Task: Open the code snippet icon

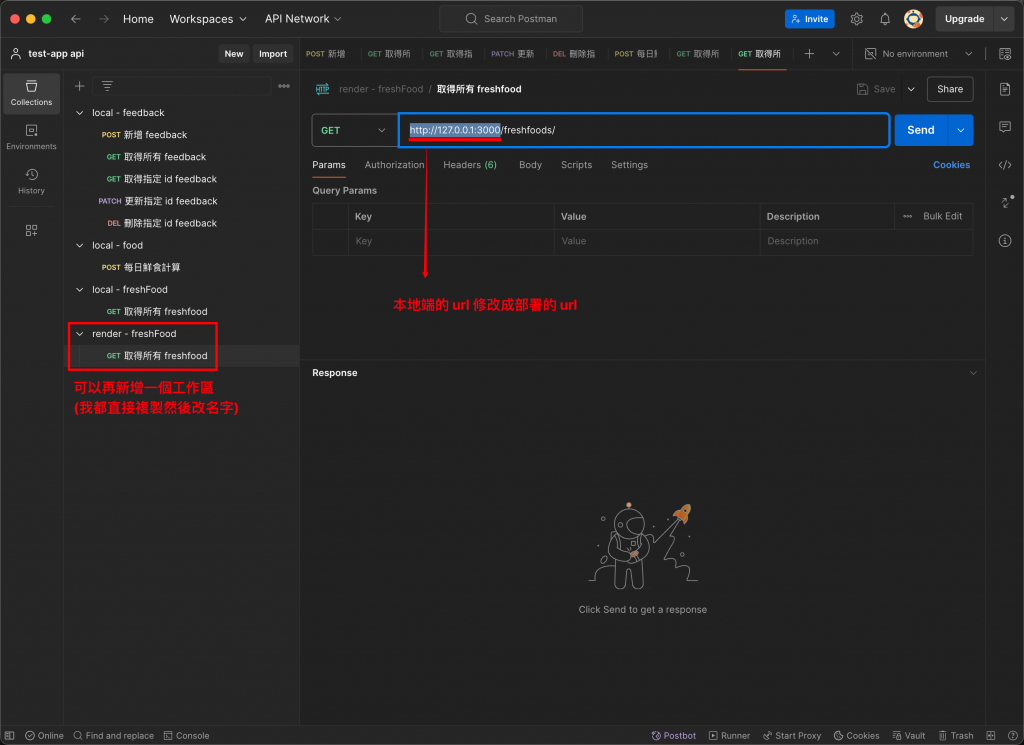Action: coord(1005,165)
